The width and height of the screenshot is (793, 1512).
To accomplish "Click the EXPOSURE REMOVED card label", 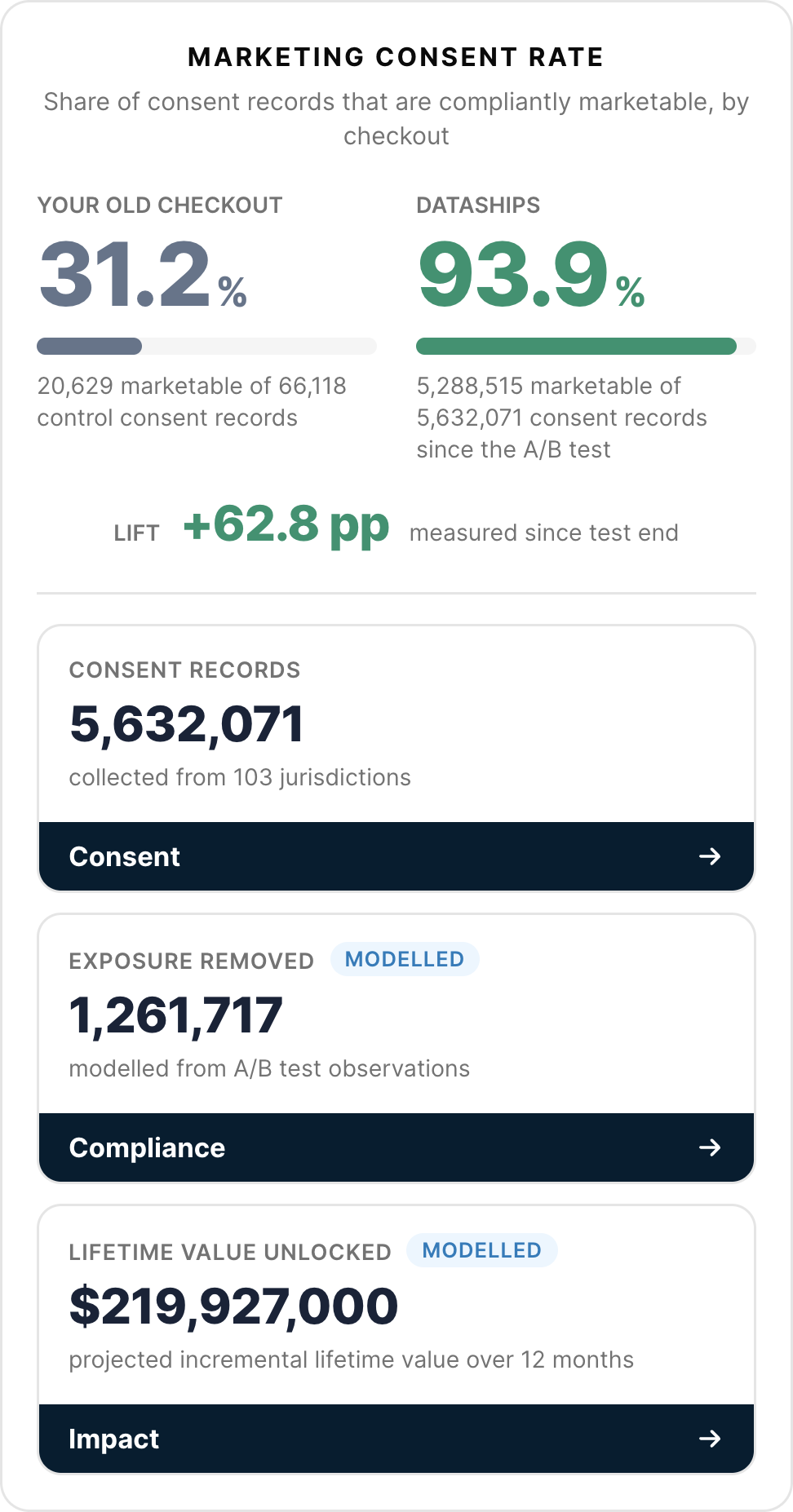I will click(192, 961).
